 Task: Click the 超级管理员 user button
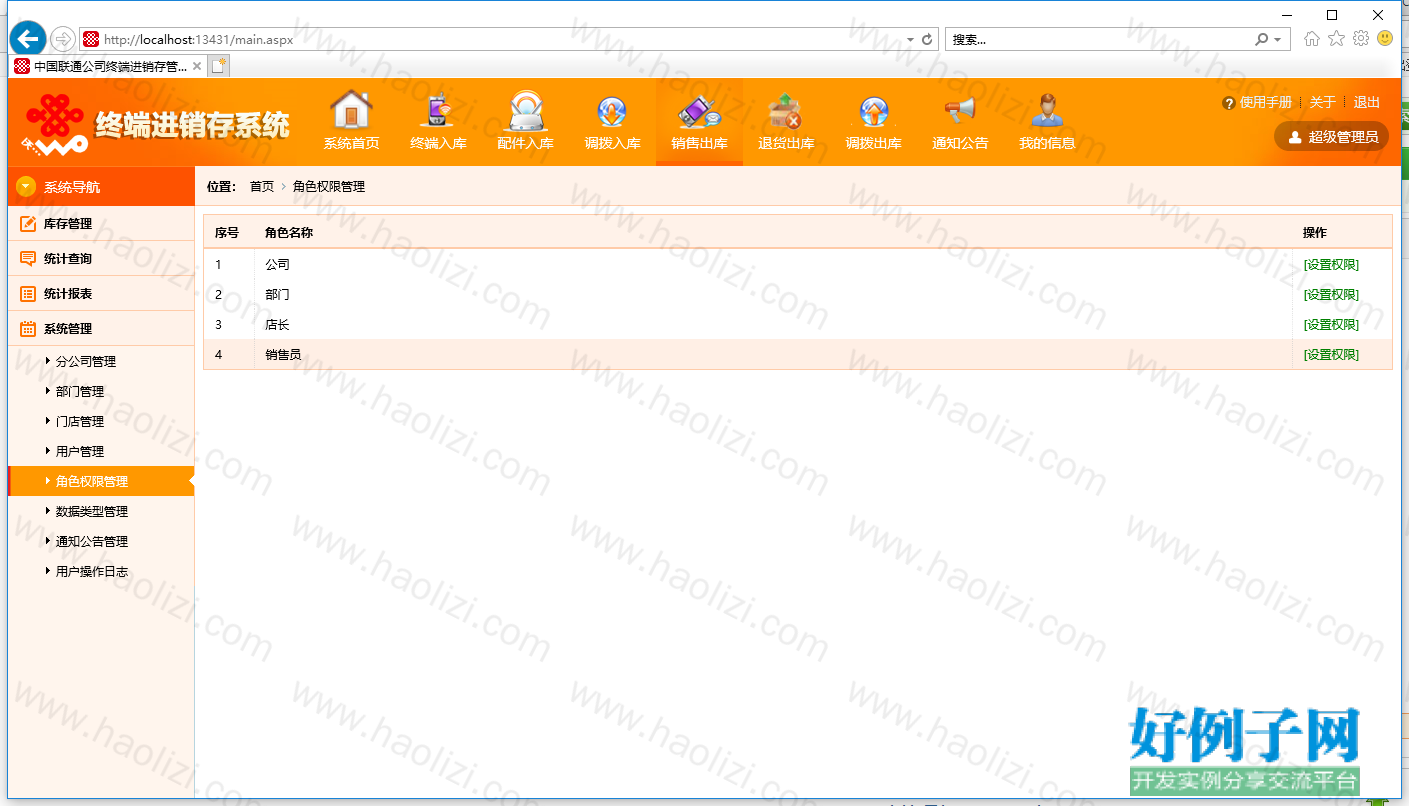[x=1332, y=137]
